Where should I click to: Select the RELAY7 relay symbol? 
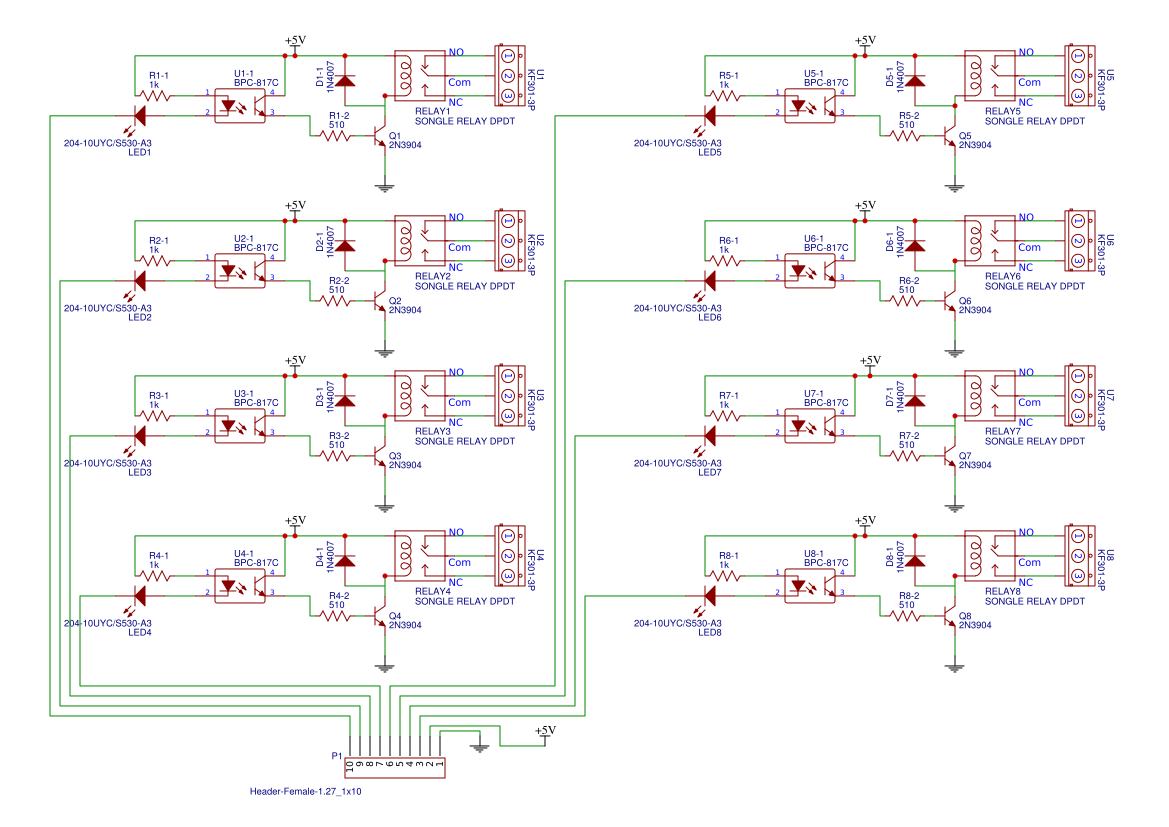(990, 395)
